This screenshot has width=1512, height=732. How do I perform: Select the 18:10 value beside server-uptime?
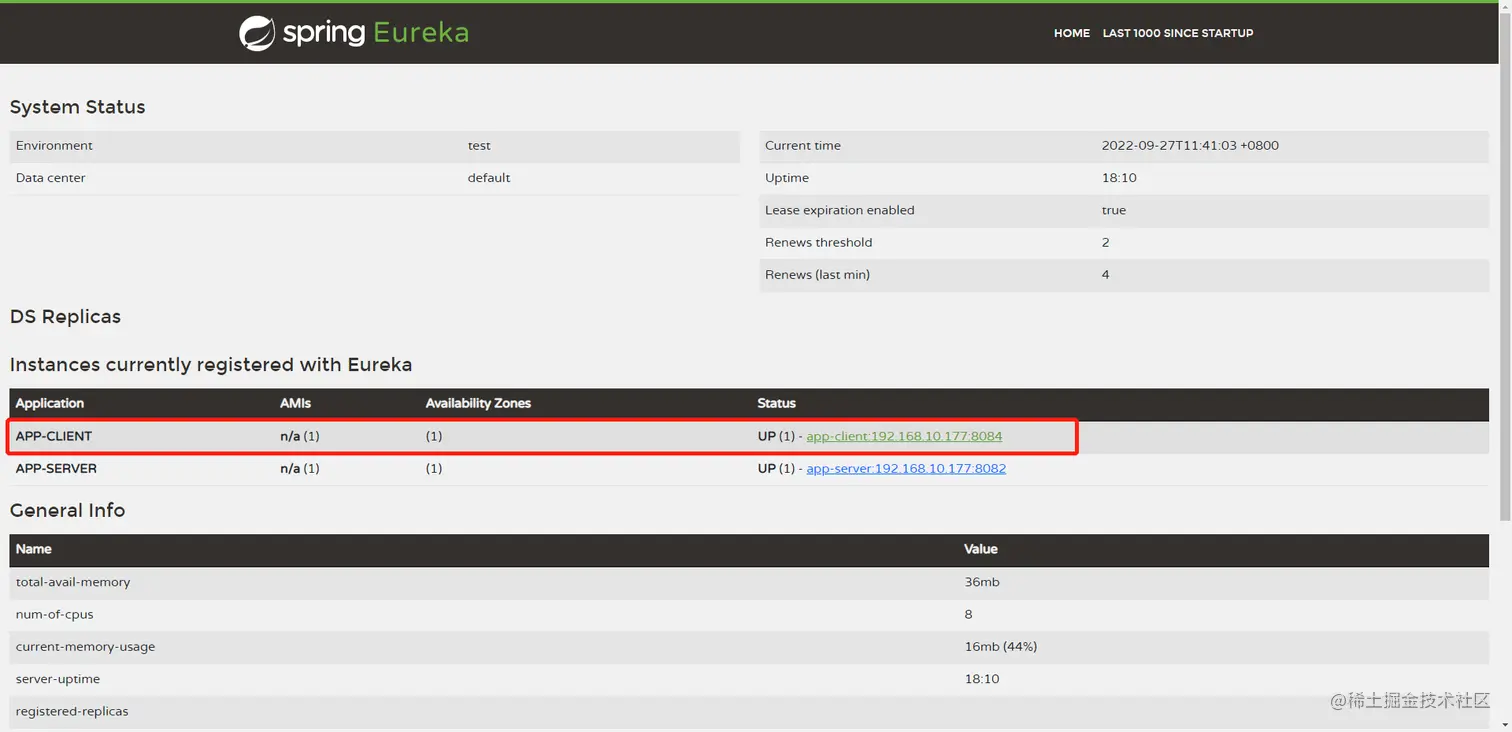point(982,679)
